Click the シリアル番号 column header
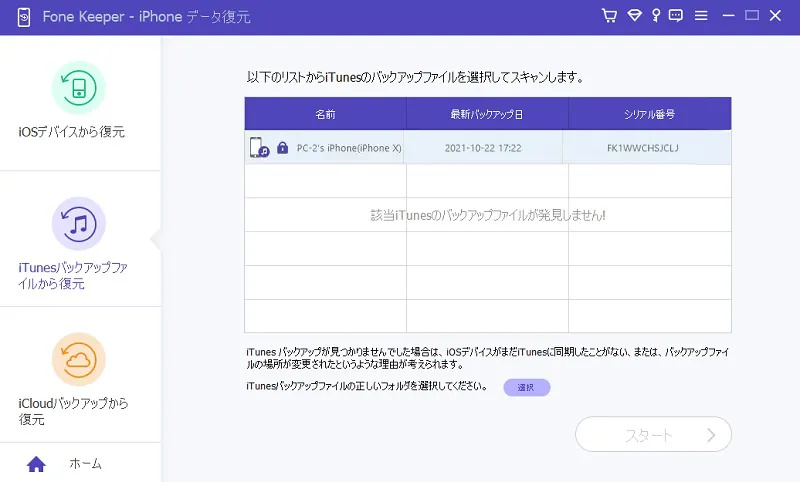The width and height of the screenshot is (800, 482). click(649, 114)
